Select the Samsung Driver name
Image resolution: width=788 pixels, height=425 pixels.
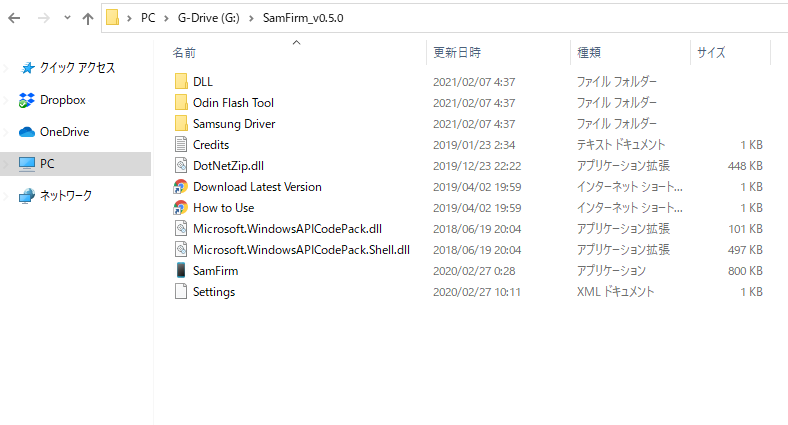click(234, 124)
